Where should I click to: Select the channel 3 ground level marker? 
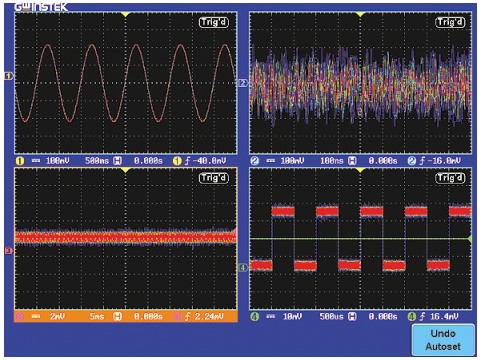click(8, 251)
